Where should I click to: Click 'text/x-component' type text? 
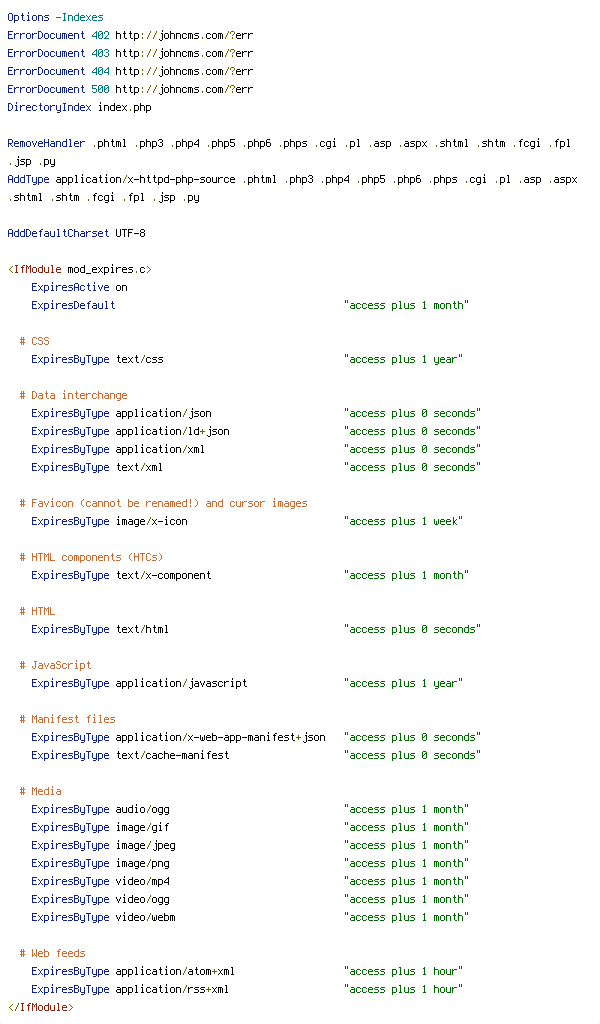(163, 575)
